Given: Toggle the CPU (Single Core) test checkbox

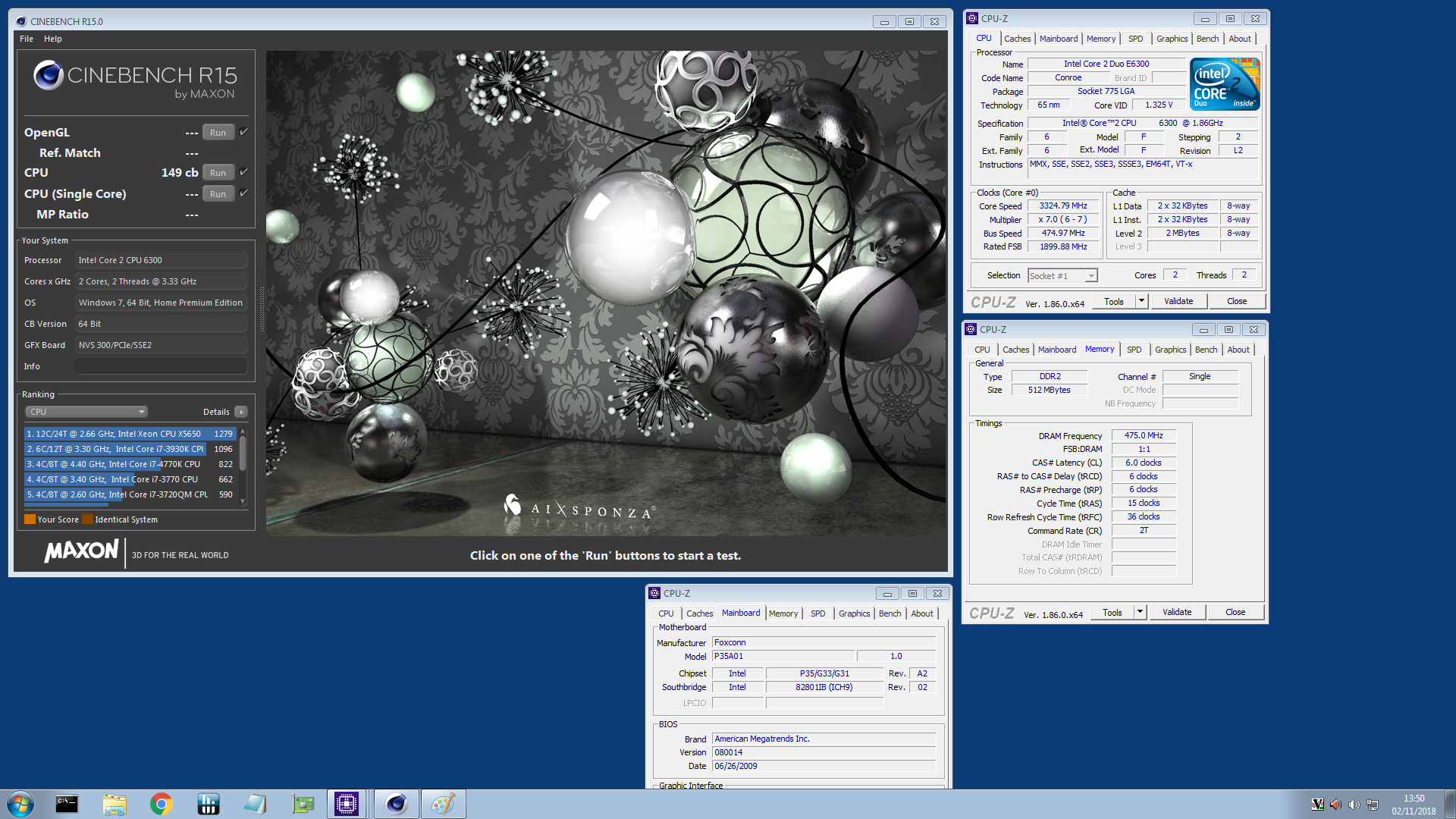Looking at the screenshot, I should pos(243,193).
